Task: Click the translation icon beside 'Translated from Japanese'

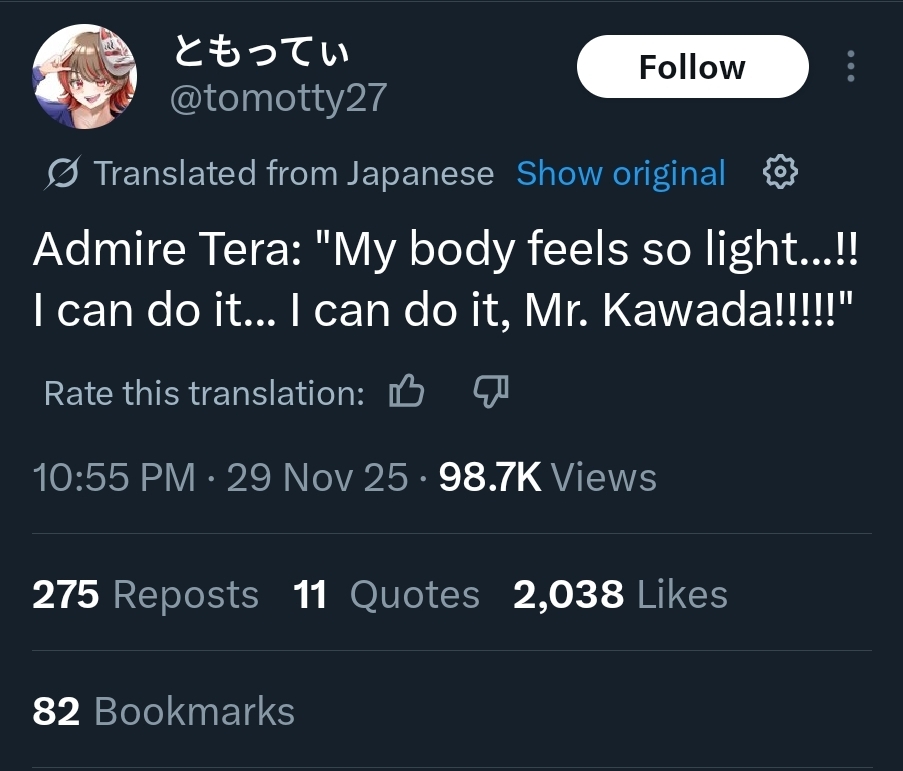Action: [x=62, y=172]
